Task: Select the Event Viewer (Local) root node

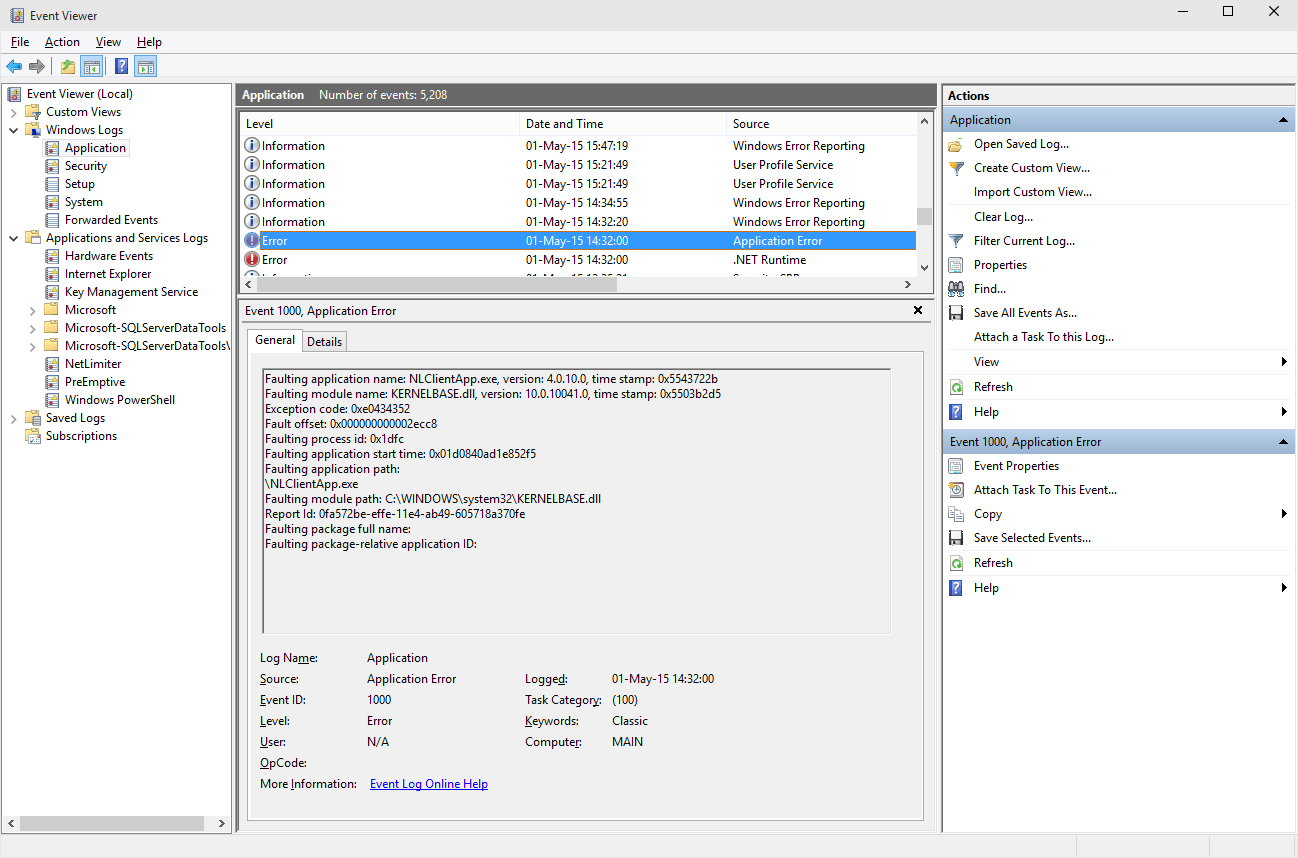Action: click(x=79, y=94)
